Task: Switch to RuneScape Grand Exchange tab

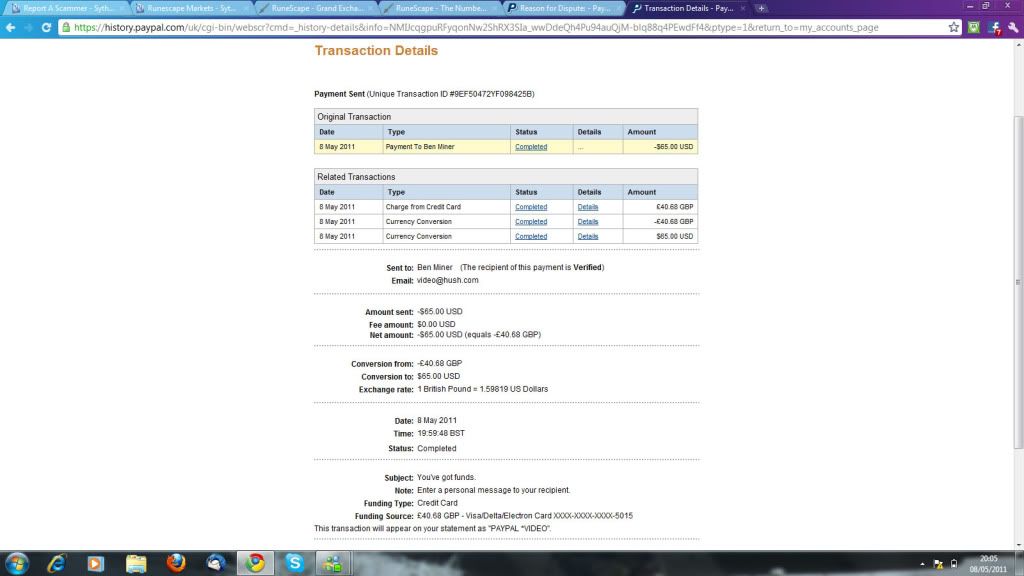Action: click(316, 8)
